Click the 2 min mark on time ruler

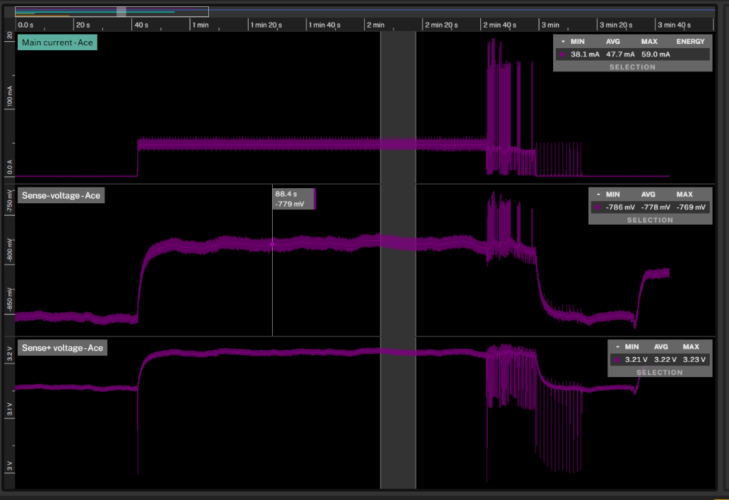(375, 24)
